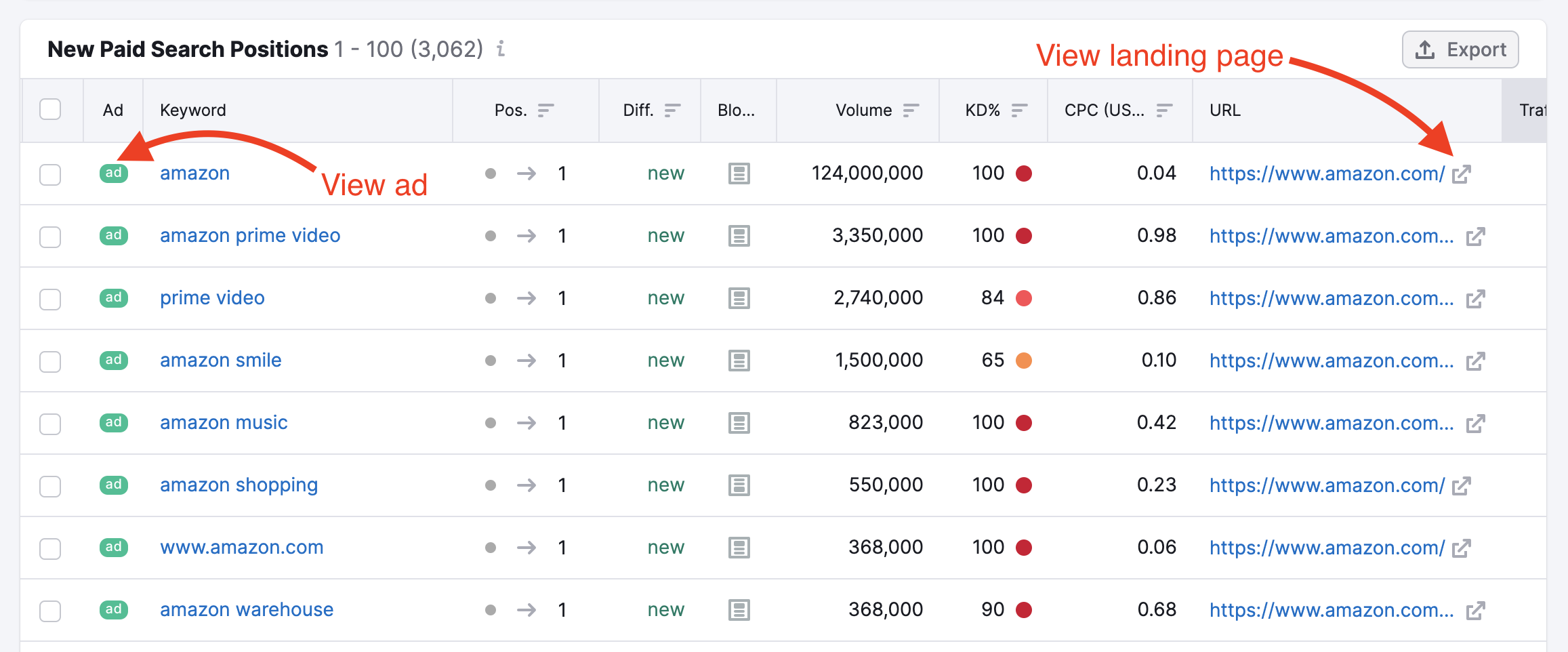Click the Keyword column header
Screen dimensions: 1568x652
[193, 110]
